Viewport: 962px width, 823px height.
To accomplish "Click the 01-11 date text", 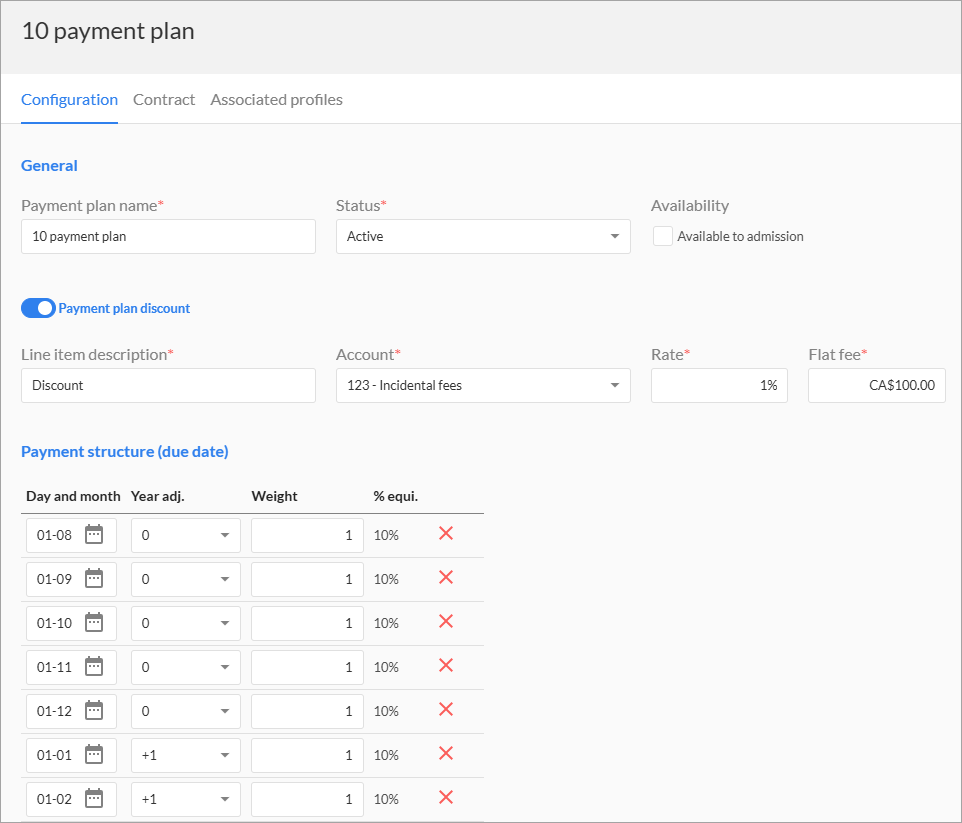I will [x=54, y=667].
